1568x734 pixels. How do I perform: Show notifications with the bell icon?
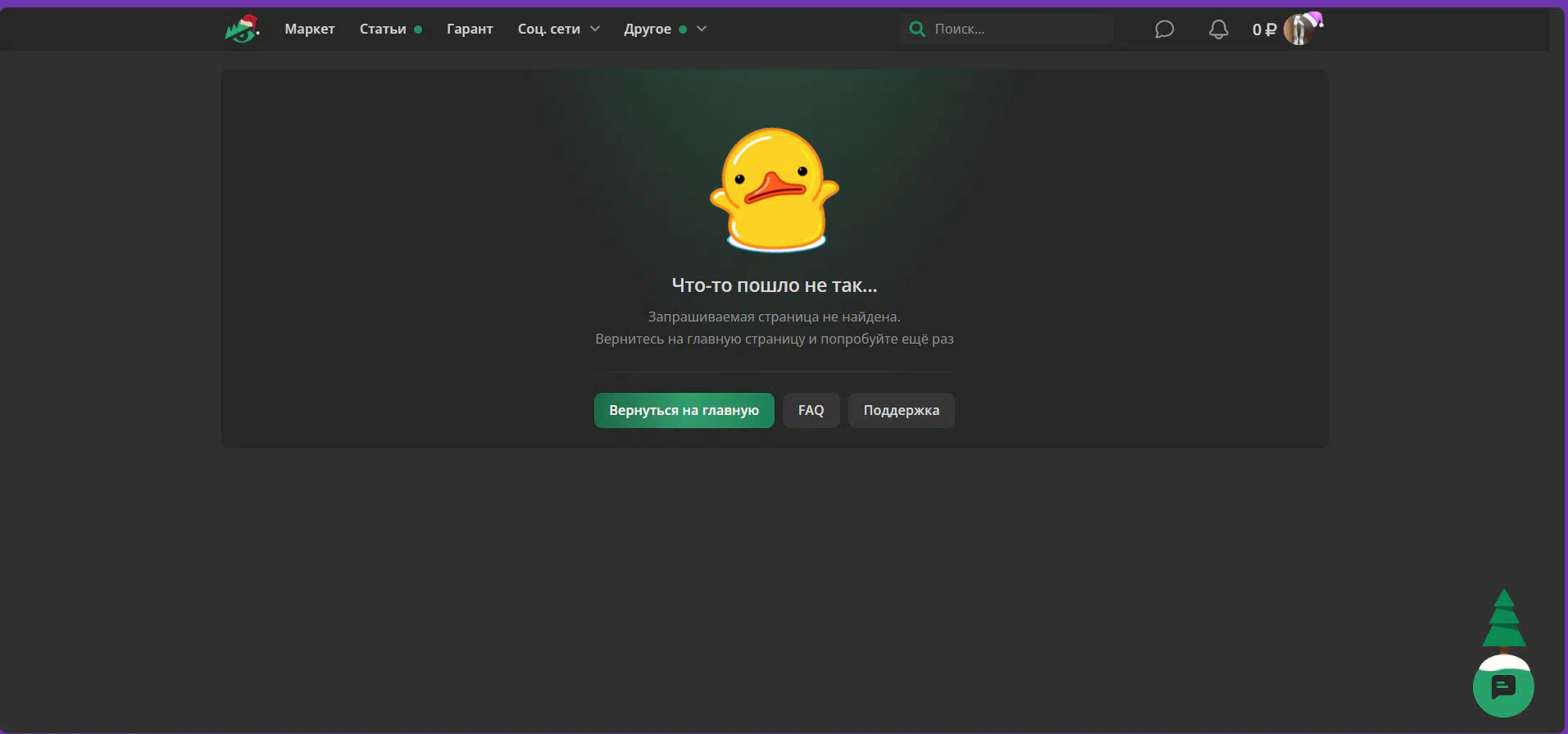coord(1219,30)
